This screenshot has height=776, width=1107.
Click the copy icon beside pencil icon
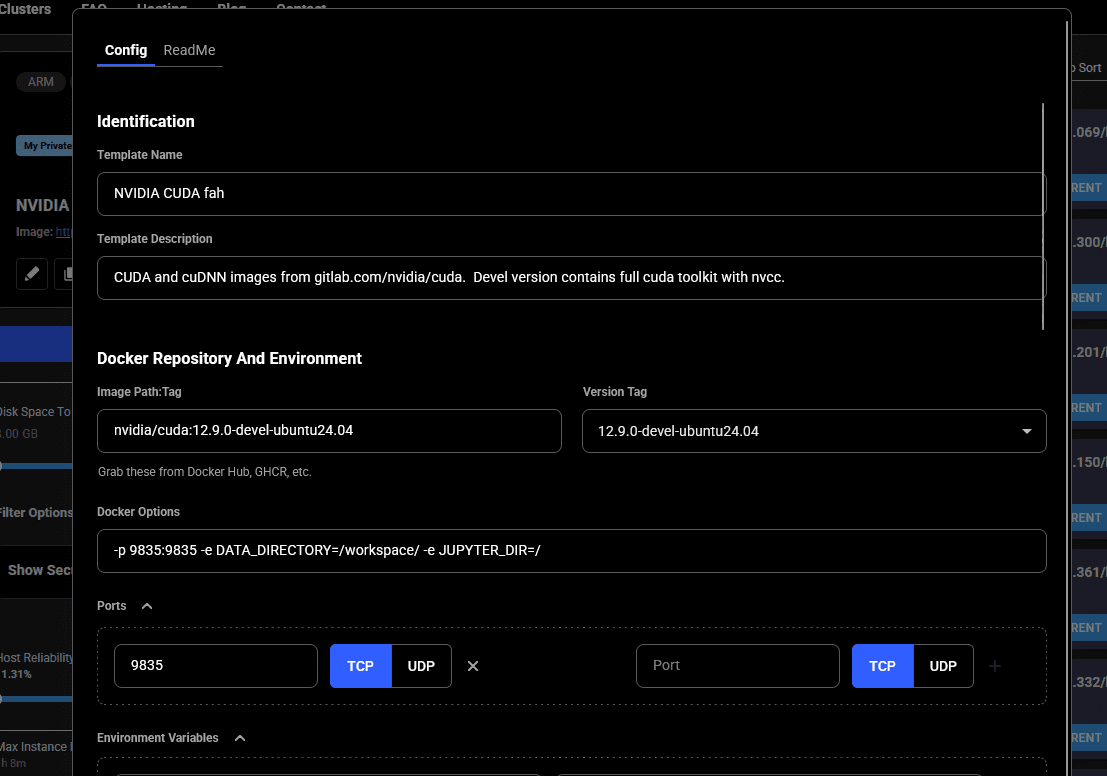(66, 274)
